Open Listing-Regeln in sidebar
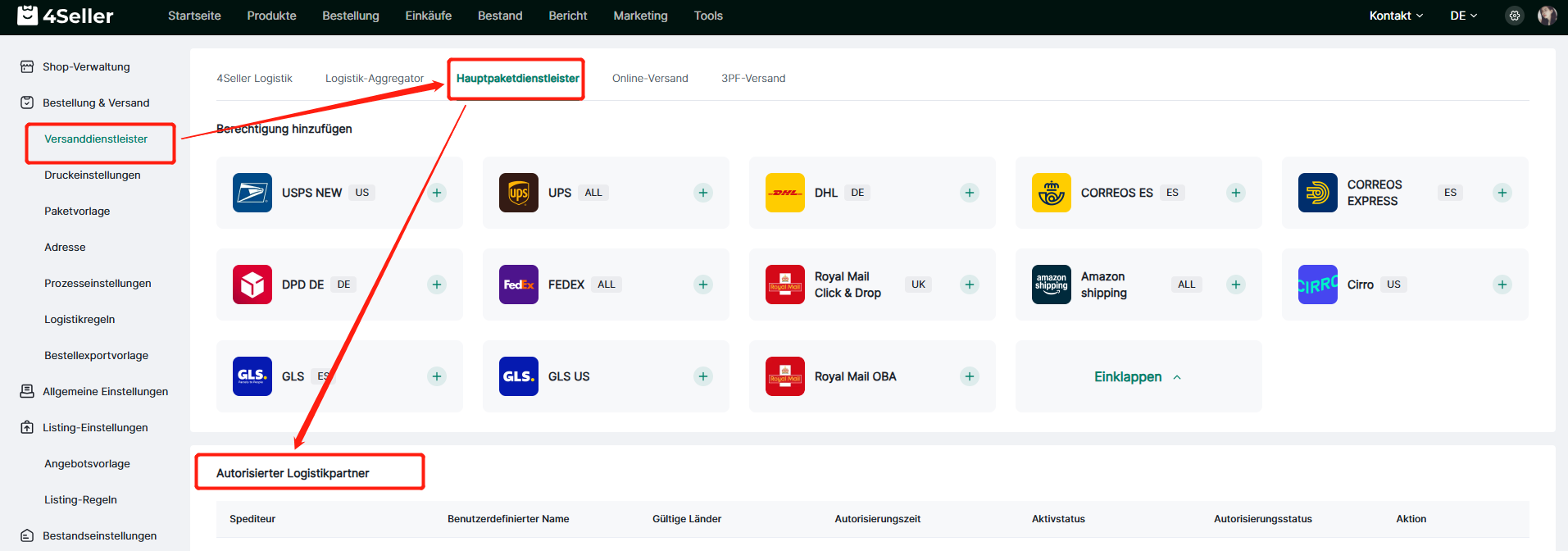This screenshot has width=1568, height=551. click(x=80, y=499)
